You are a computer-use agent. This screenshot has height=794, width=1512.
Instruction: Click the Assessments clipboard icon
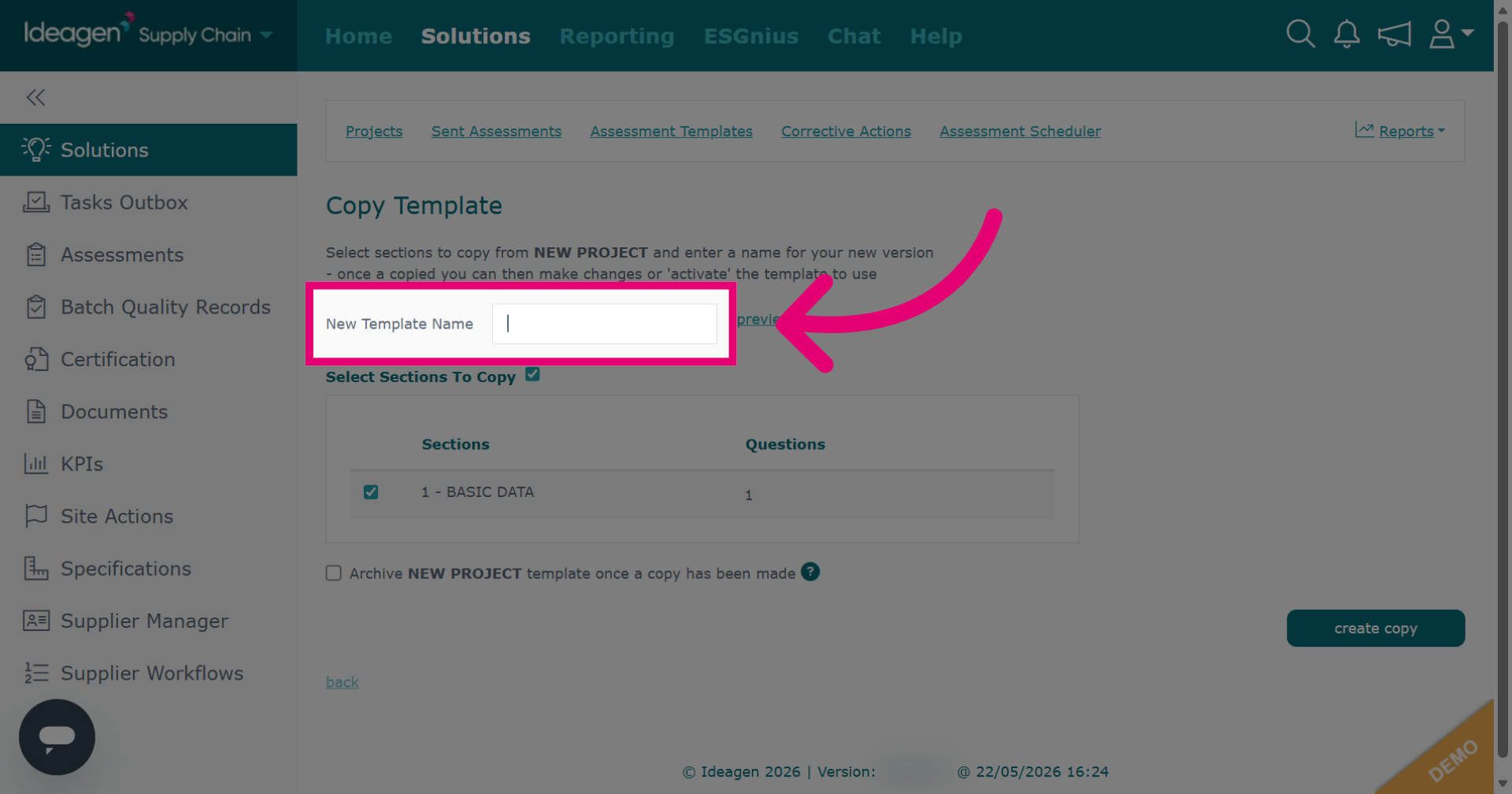[x=36, y=254]
